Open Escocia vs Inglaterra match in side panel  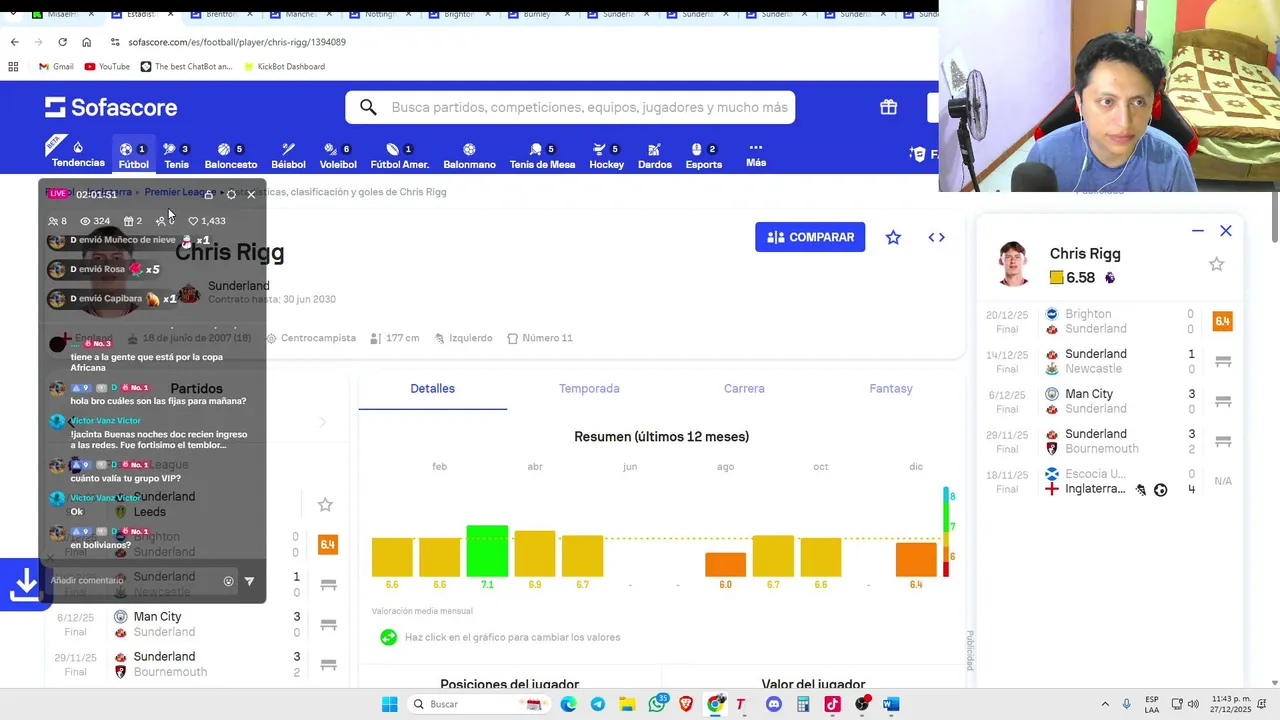(x=1108, y=481)
